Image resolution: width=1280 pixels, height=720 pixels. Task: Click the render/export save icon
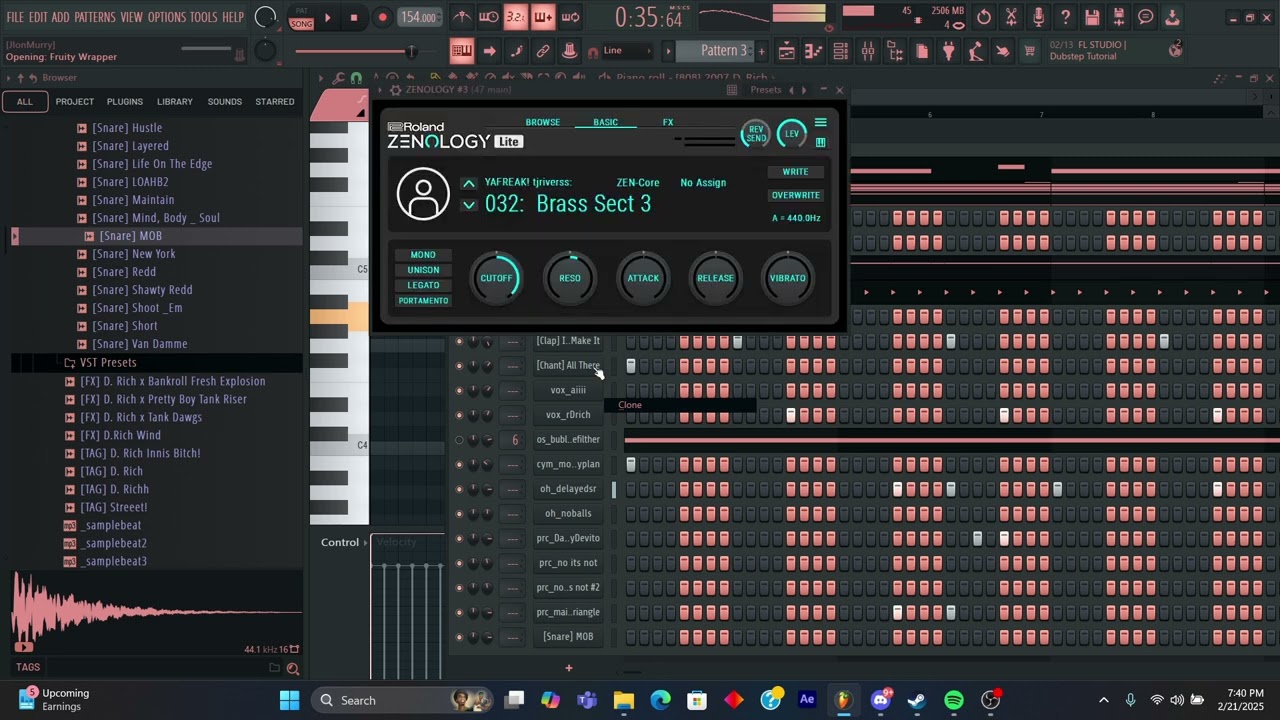pyautogui.click(x=1119, y=17)
